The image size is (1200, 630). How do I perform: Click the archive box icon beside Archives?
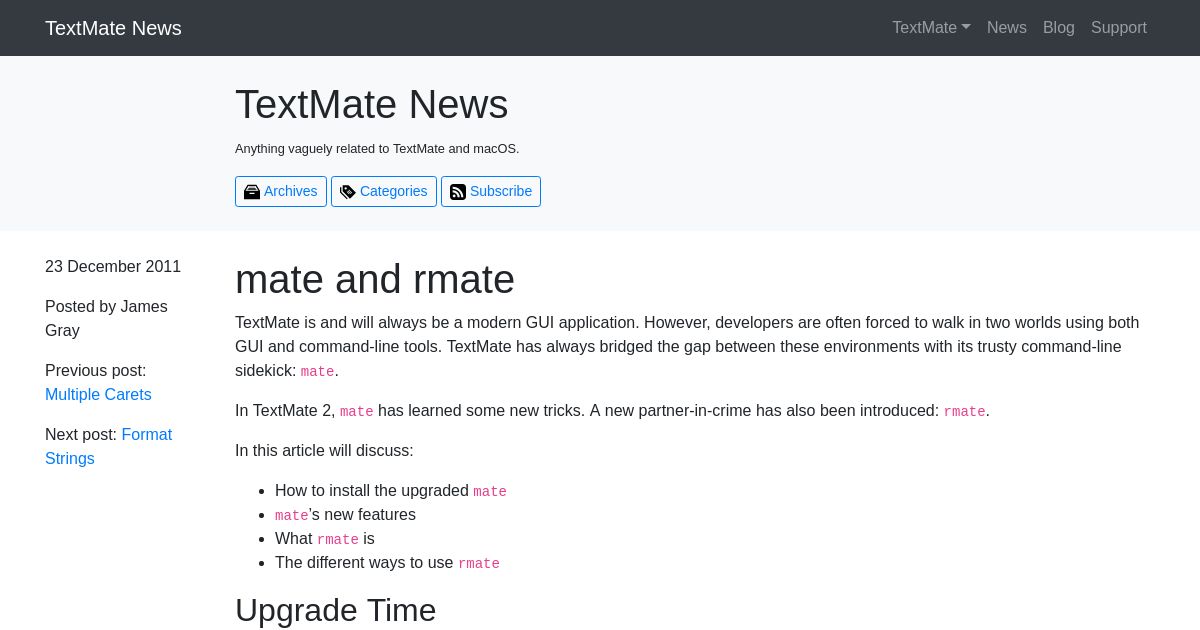[252, 192]
